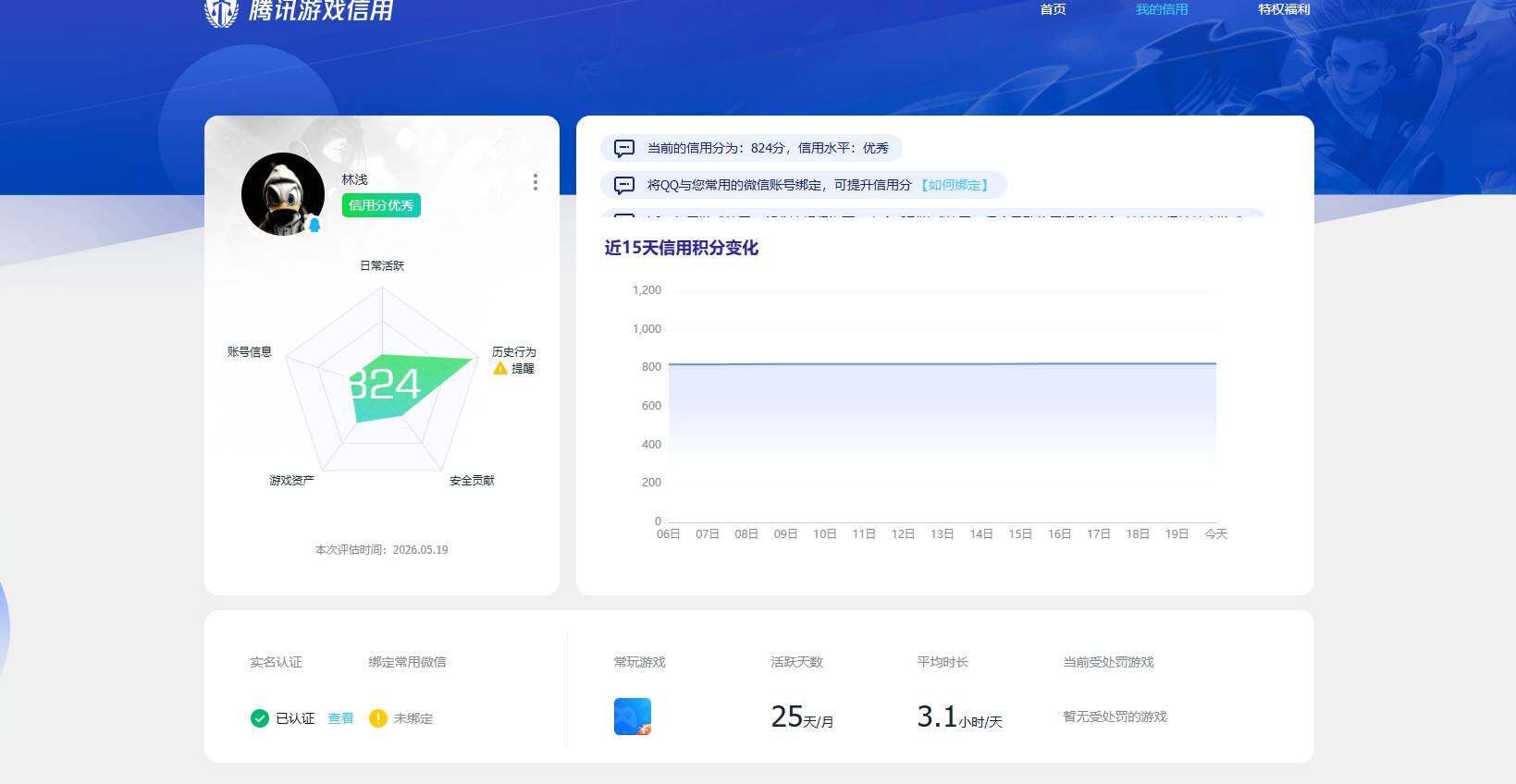
Task: Click the 19日 marker on chart axis
Action: click(1177, 534)
